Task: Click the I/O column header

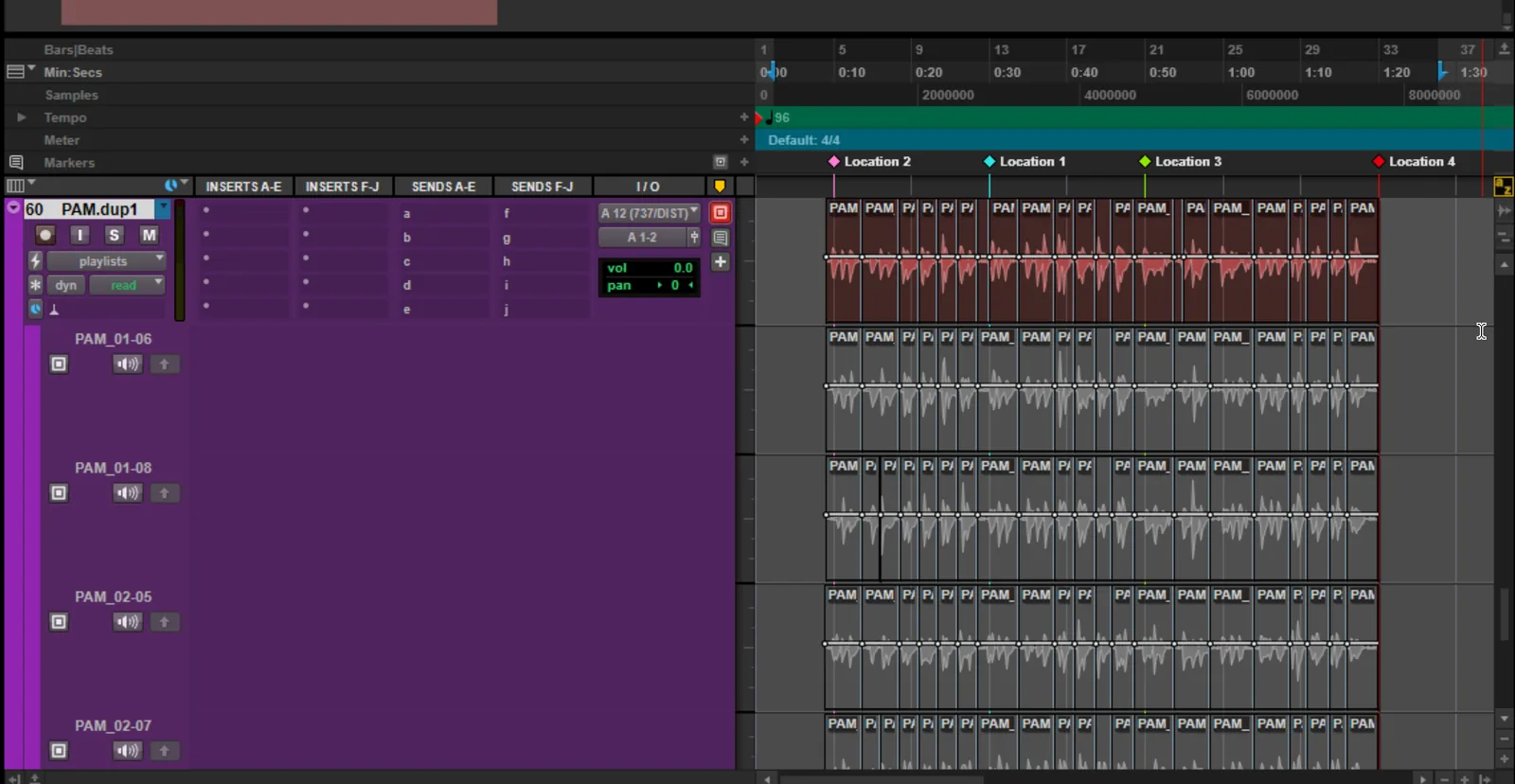Action: [648, 187]
